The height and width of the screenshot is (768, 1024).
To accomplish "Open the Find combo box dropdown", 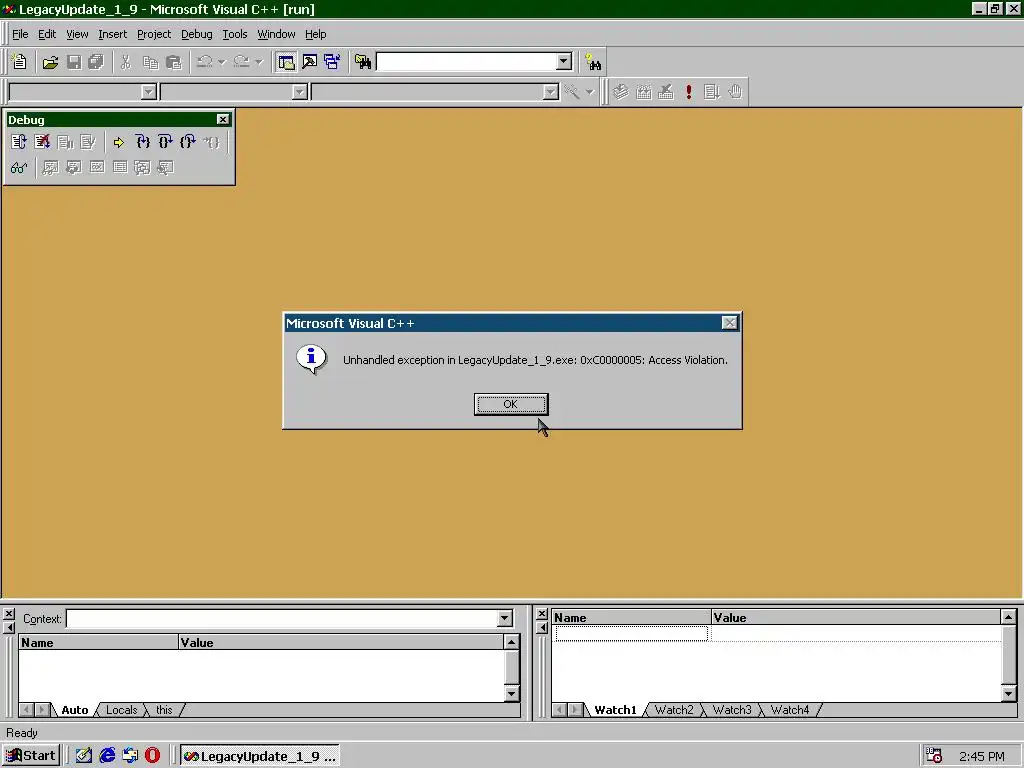I will point(564,62).
